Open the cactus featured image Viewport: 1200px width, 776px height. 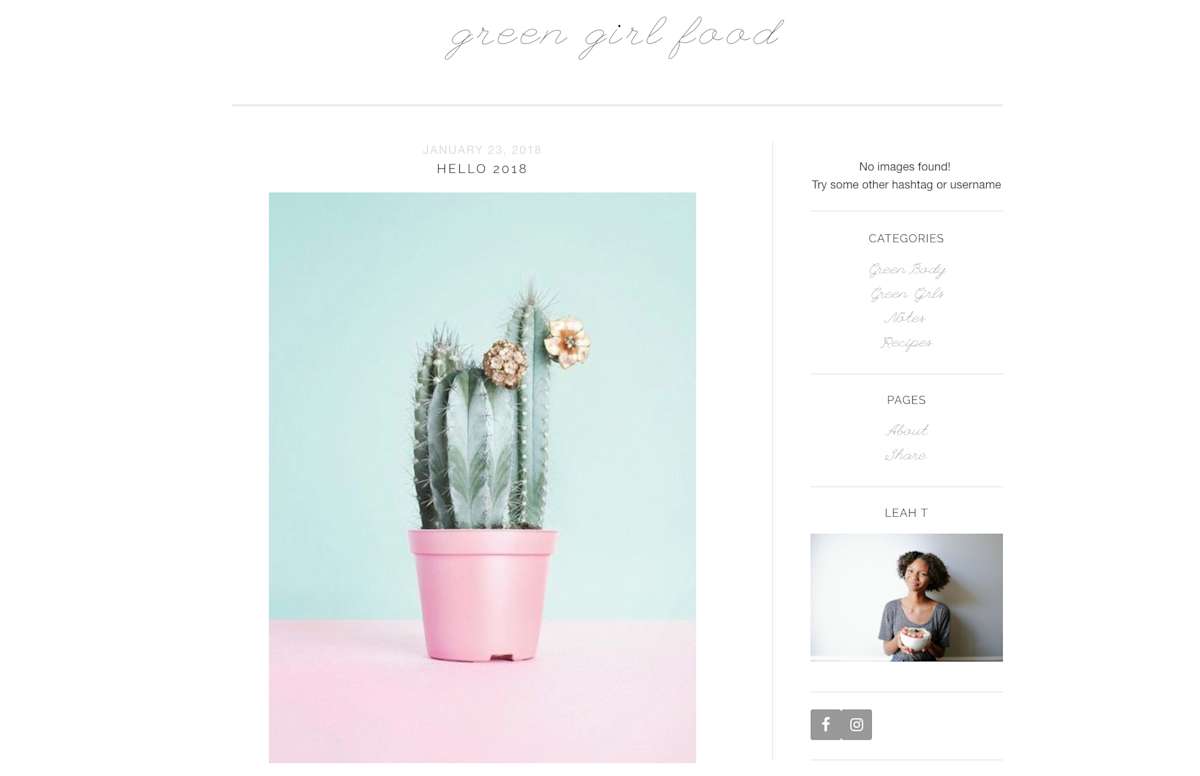click(482, 478)
